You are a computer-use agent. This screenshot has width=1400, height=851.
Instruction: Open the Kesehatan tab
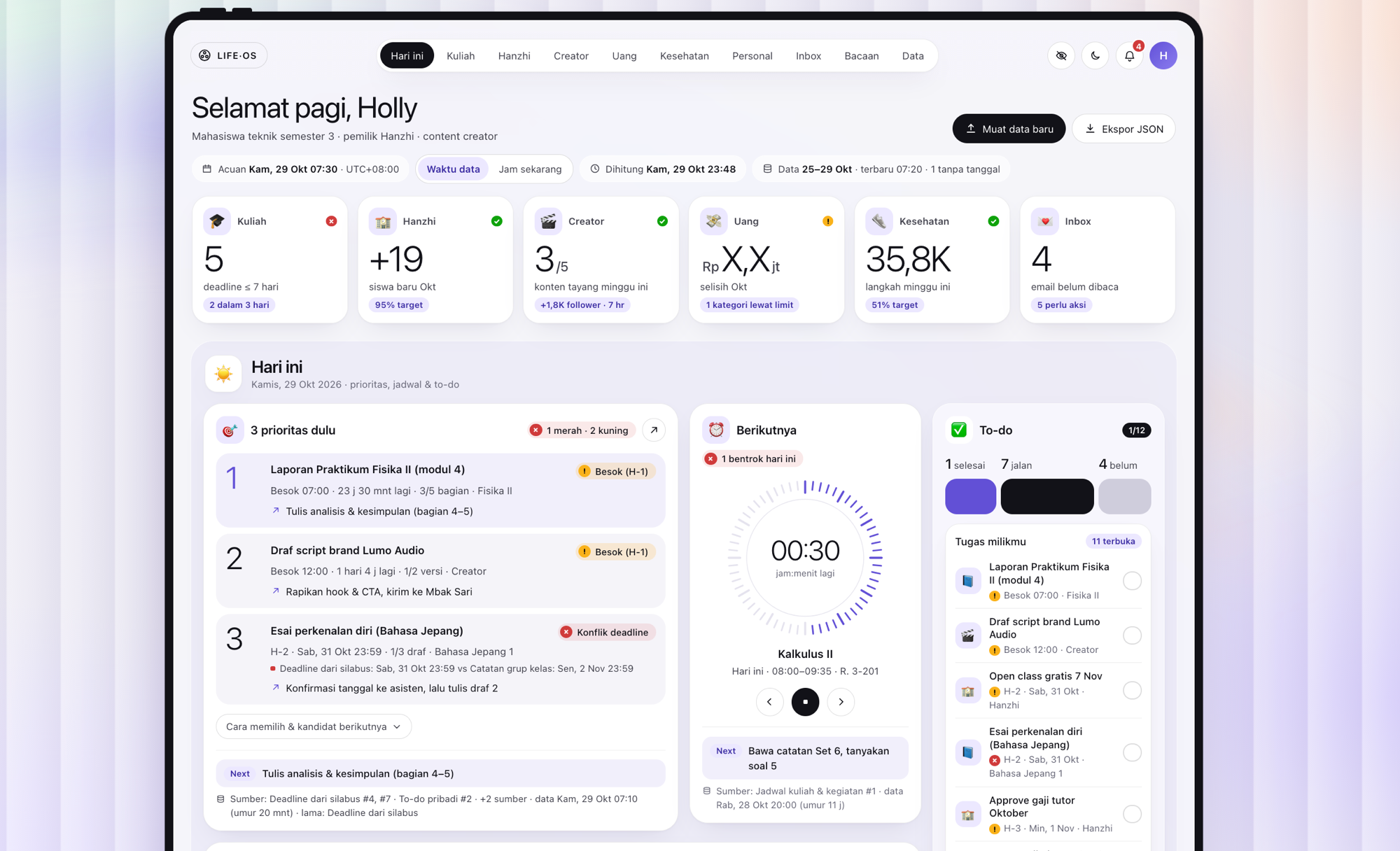pyautogui.click(x=684, y=56)
